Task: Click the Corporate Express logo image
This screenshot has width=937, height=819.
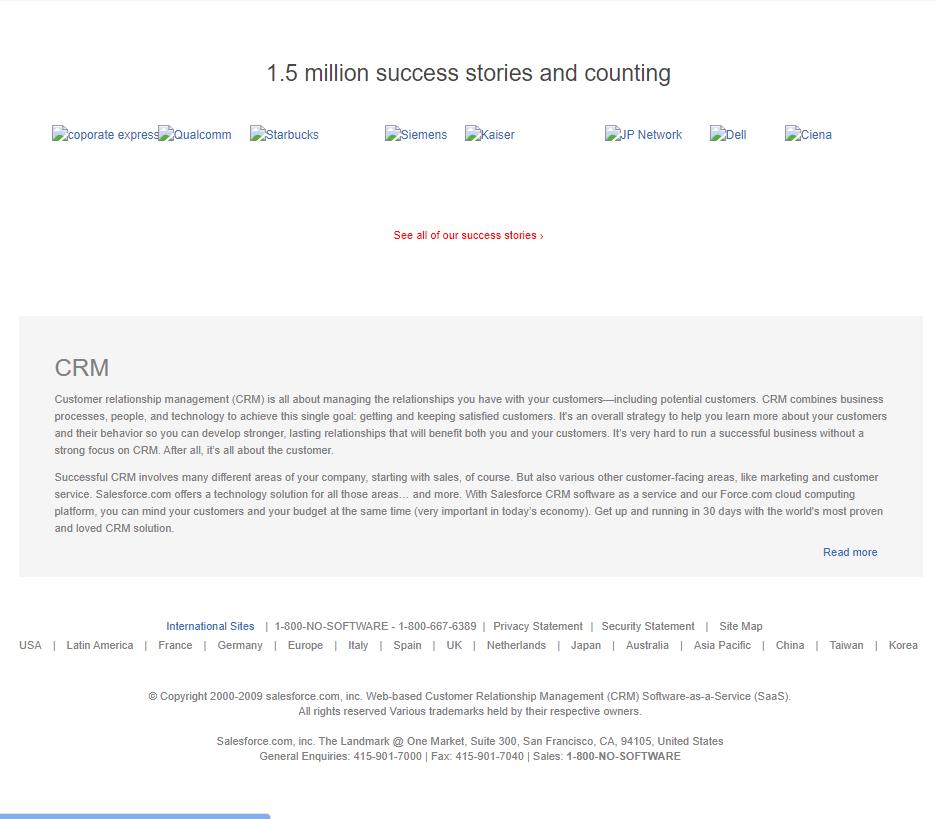Action: coord(104,135)
